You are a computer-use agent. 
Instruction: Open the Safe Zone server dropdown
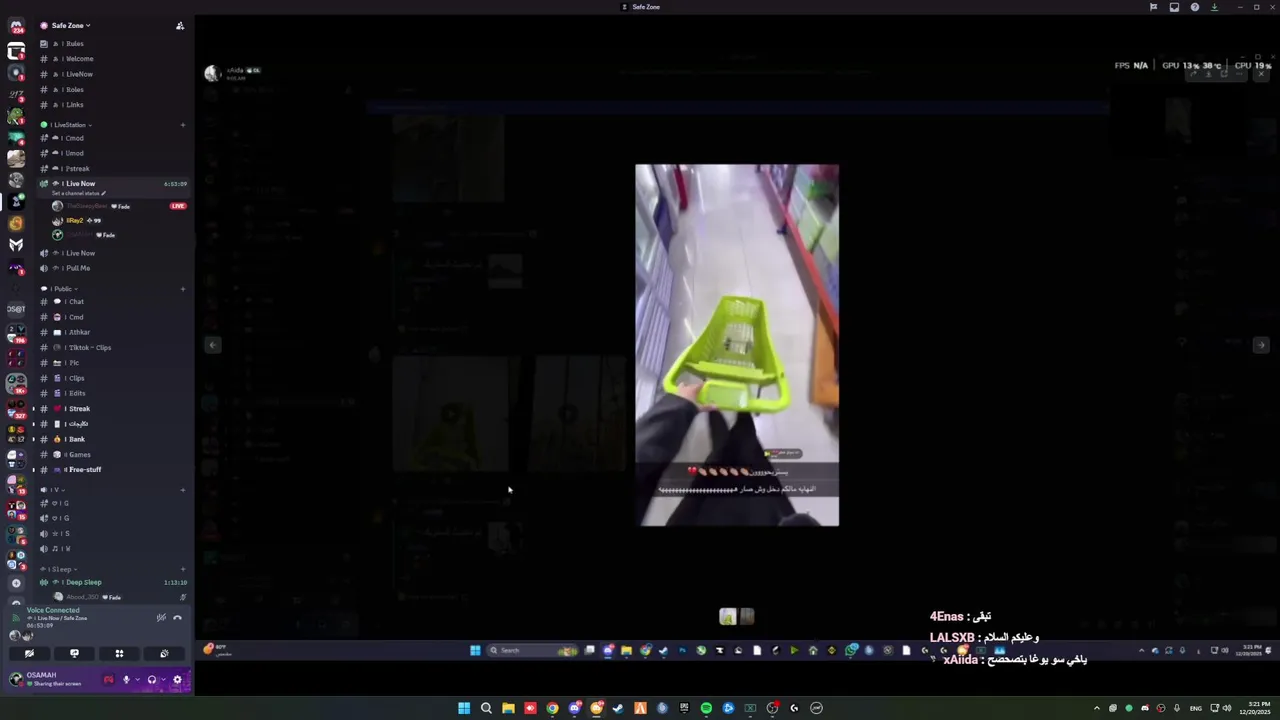click(71, 25)
